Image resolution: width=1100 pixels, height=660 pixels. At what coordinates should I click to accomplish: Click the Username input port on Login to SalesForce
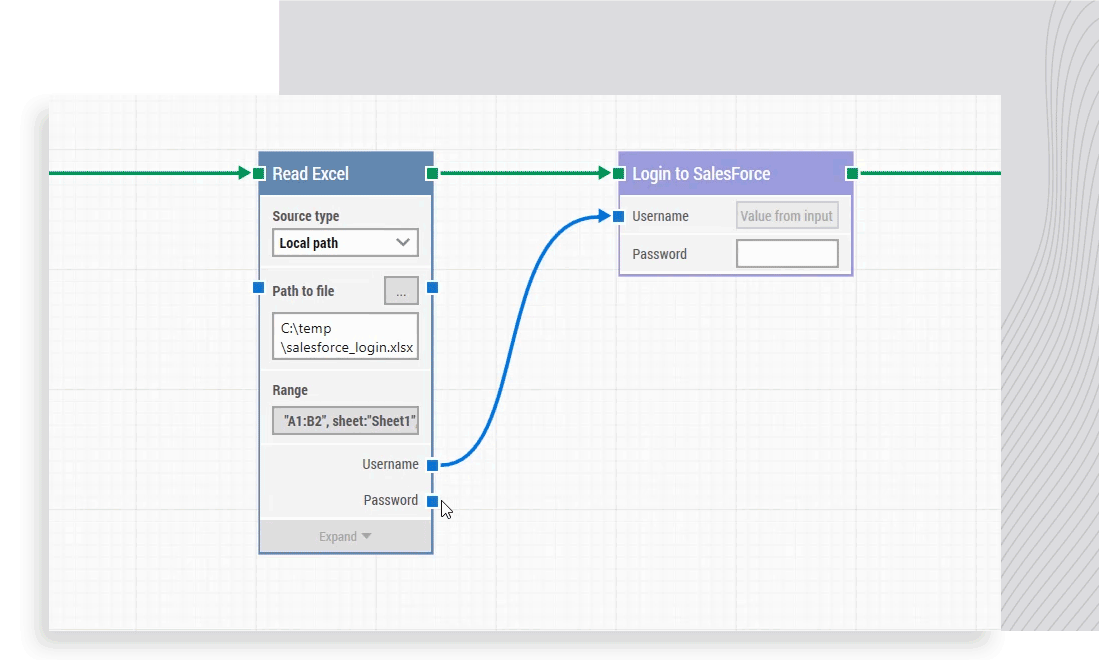point(620,214)
